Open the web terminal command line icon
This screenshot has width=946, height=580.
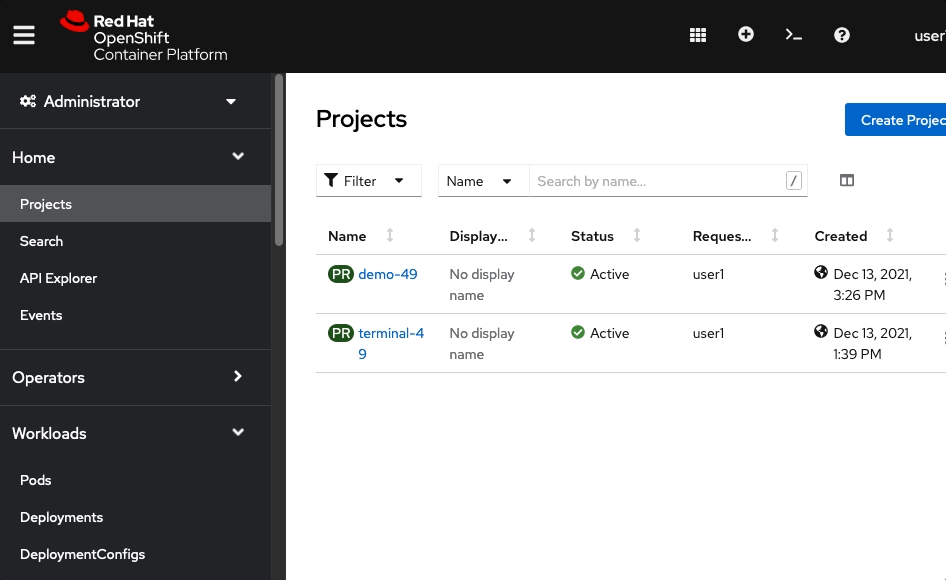coord(793,35)
